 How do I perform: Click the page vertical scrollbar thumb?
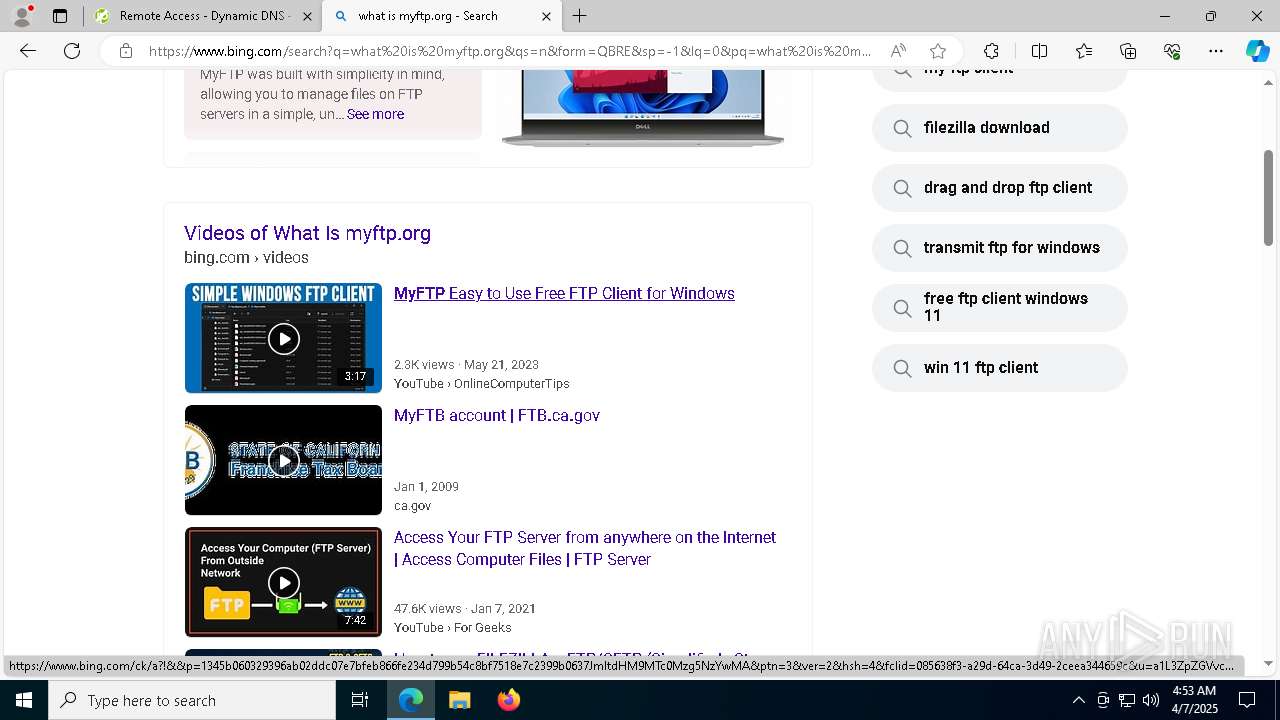click(x=1268, y=198)
